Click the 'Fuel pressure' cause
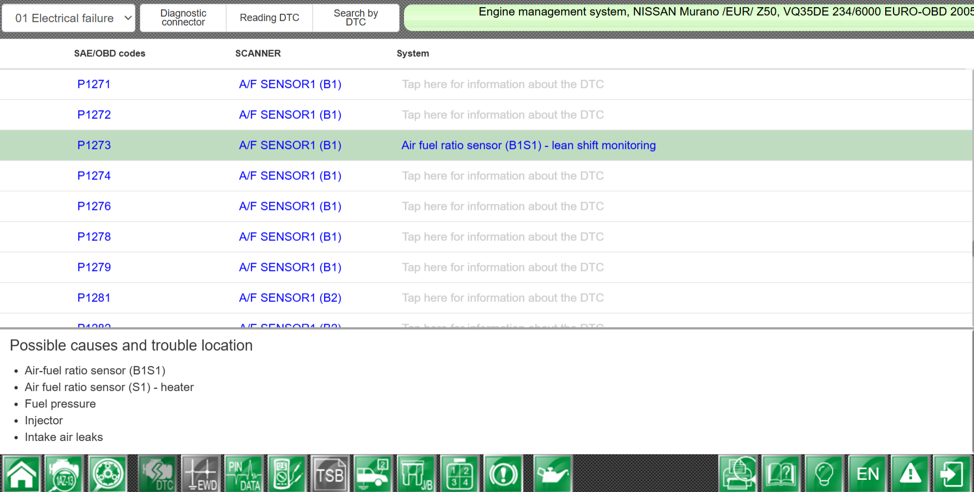This screenshot has height=492, width=974. pyautogui.click(x=60, y=404)
